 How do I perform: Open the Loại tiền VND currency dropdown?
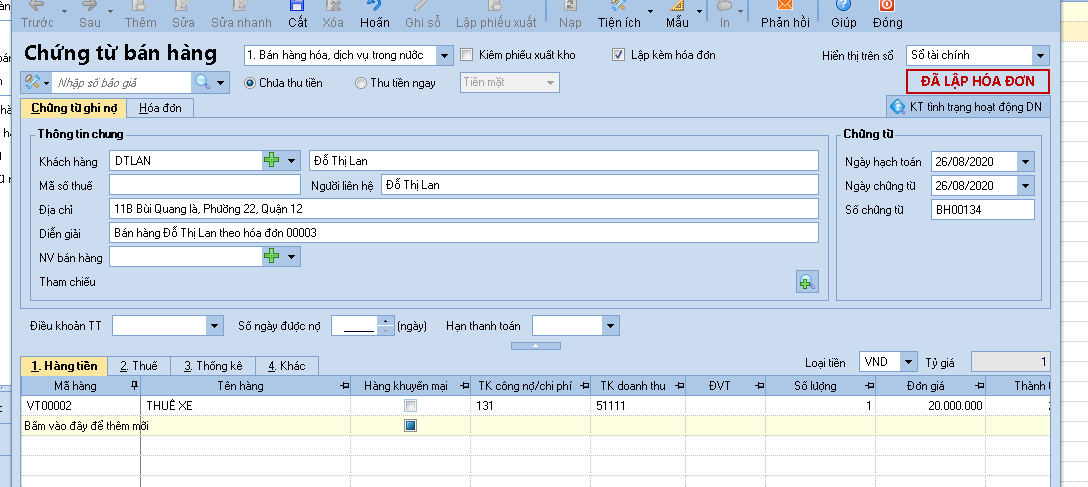point(907,361)
